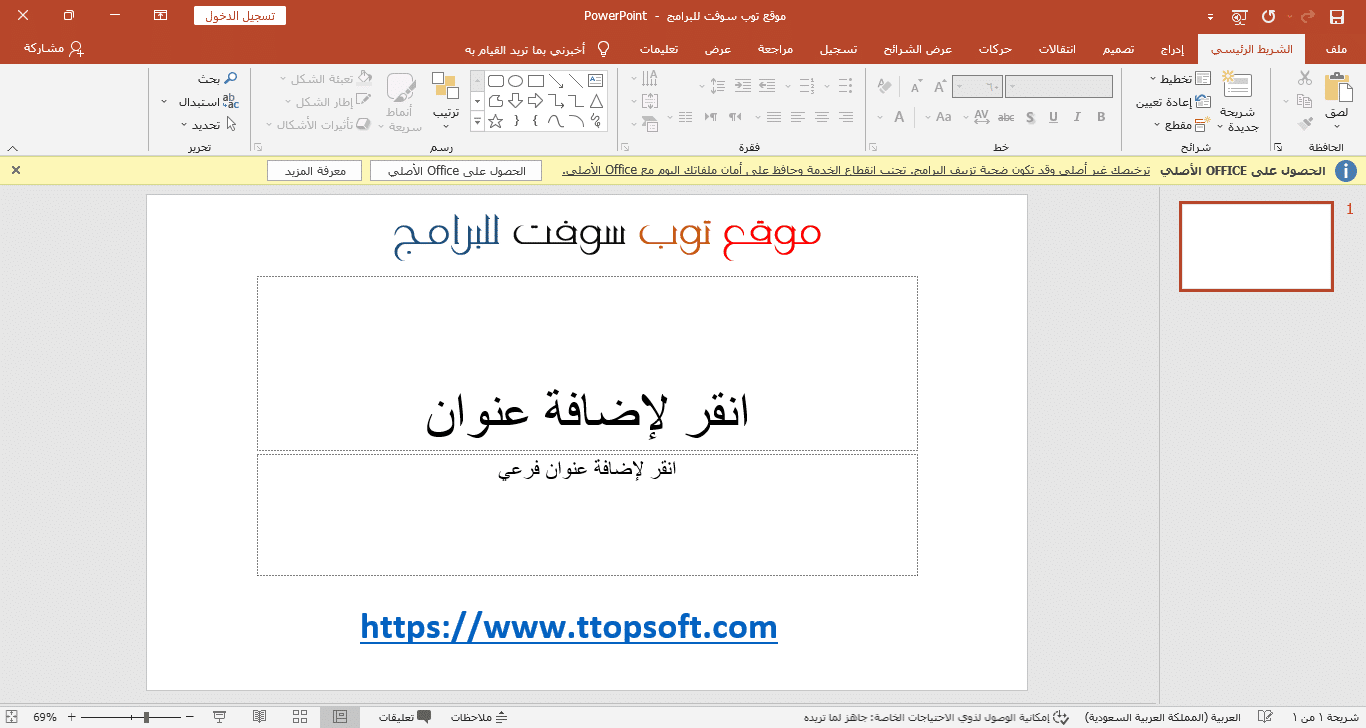Image resolution: width=1366 pixels, height=728 pixels.
Task: Collapse the ribbon with chevron
Action: tap(11, 147)
